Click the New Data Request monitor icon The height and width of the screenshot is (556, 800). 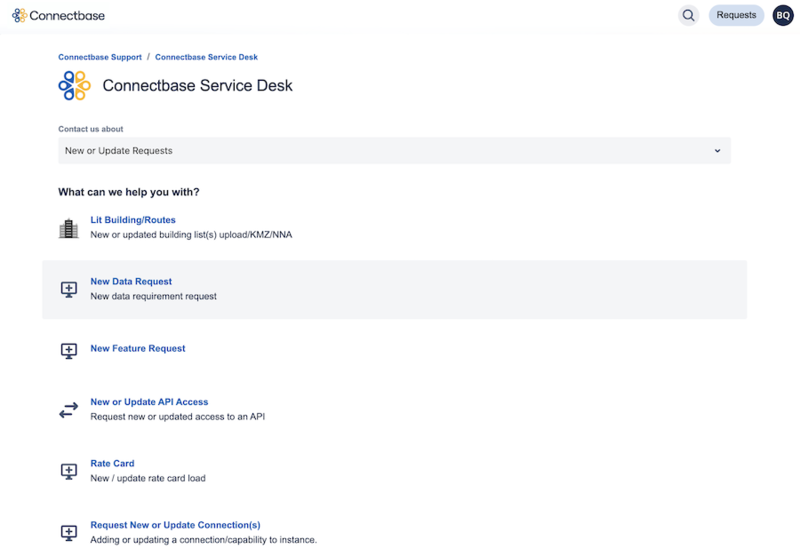pyautogui.click(x=68, y=289)
